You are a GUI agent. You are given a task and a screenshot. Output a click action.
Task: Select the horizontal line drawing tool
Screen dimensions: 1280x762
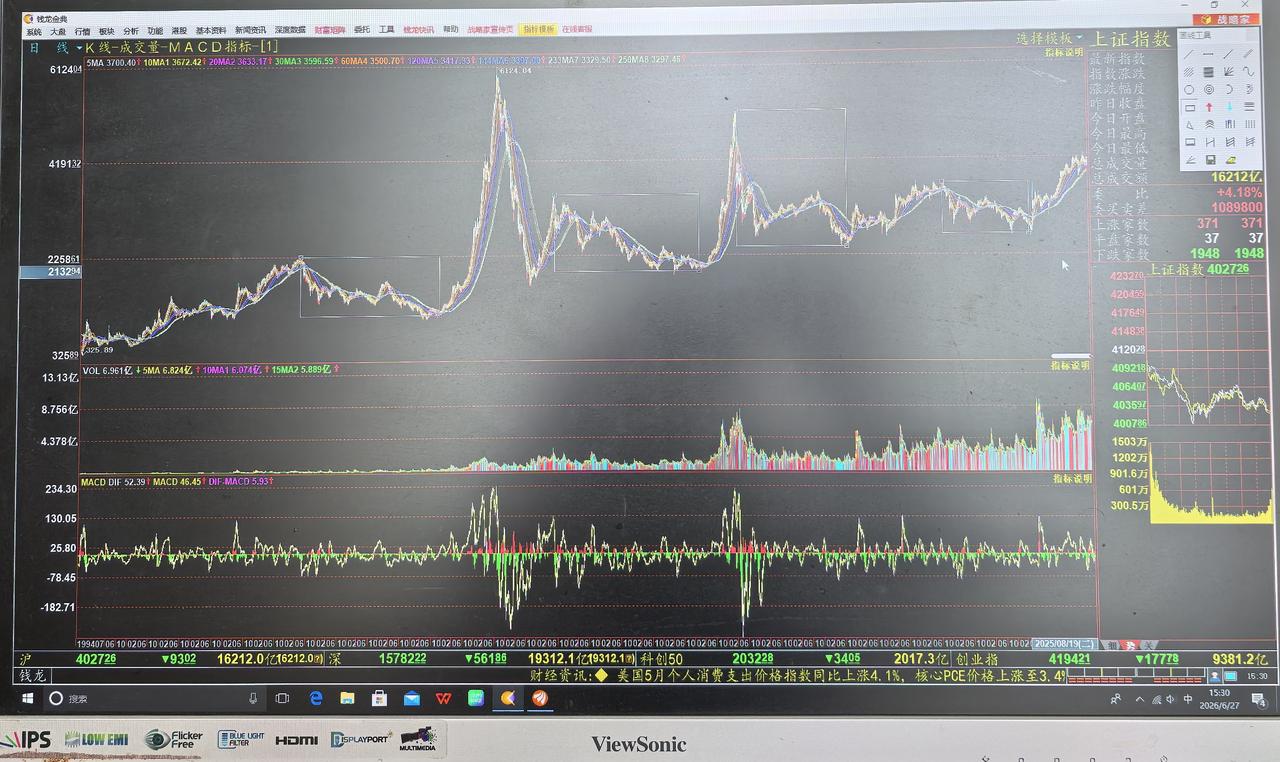tap(1209, 54)
